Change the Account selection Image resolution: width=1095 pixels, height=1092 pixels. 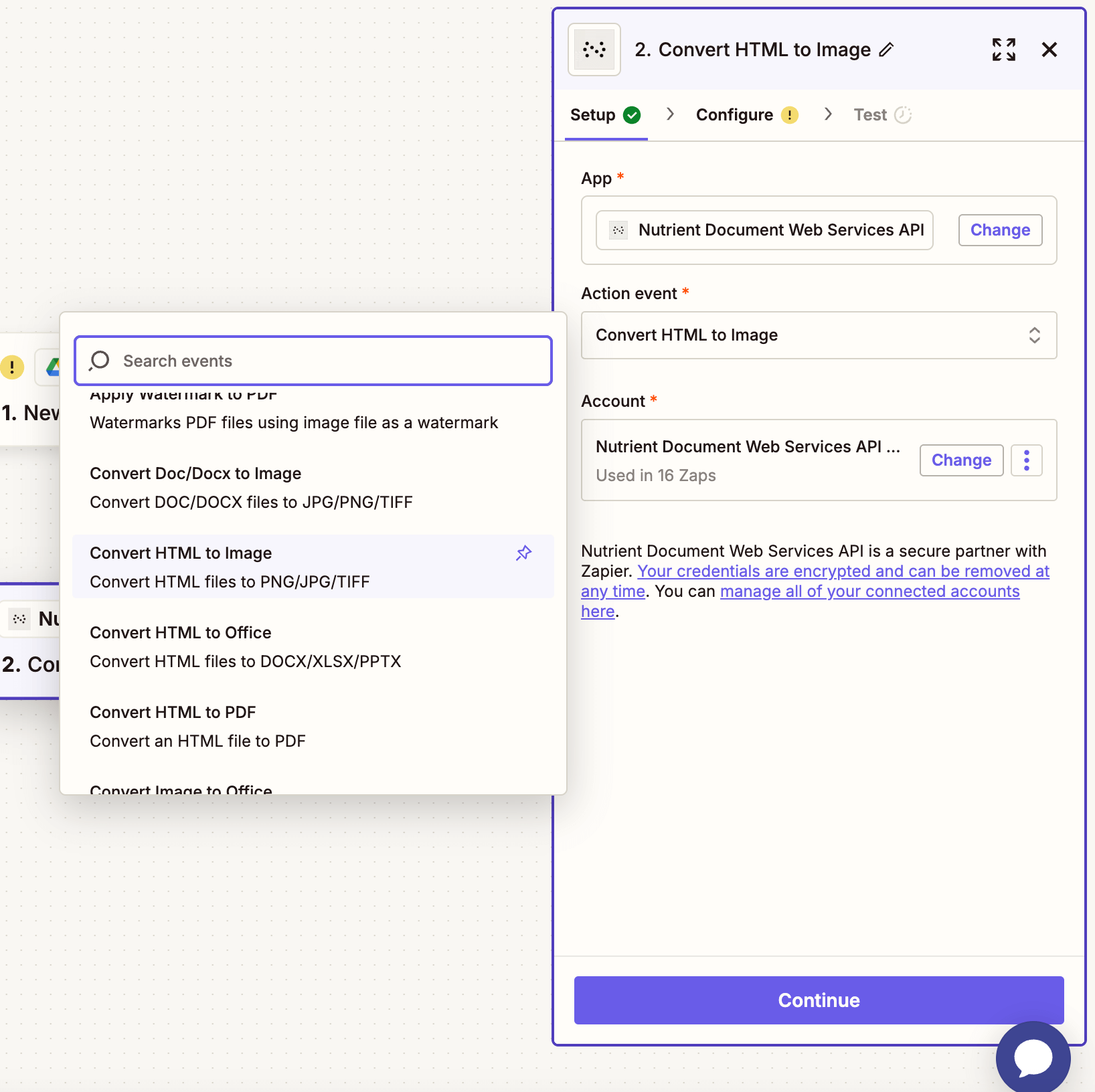(x=961, y=460)
